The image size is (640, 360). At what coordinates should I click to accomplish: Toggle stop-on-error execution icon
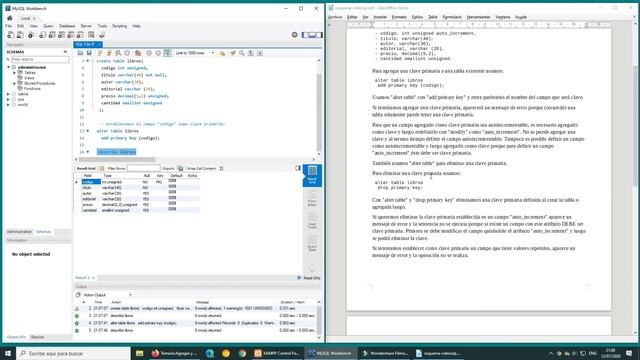(138, 53)
